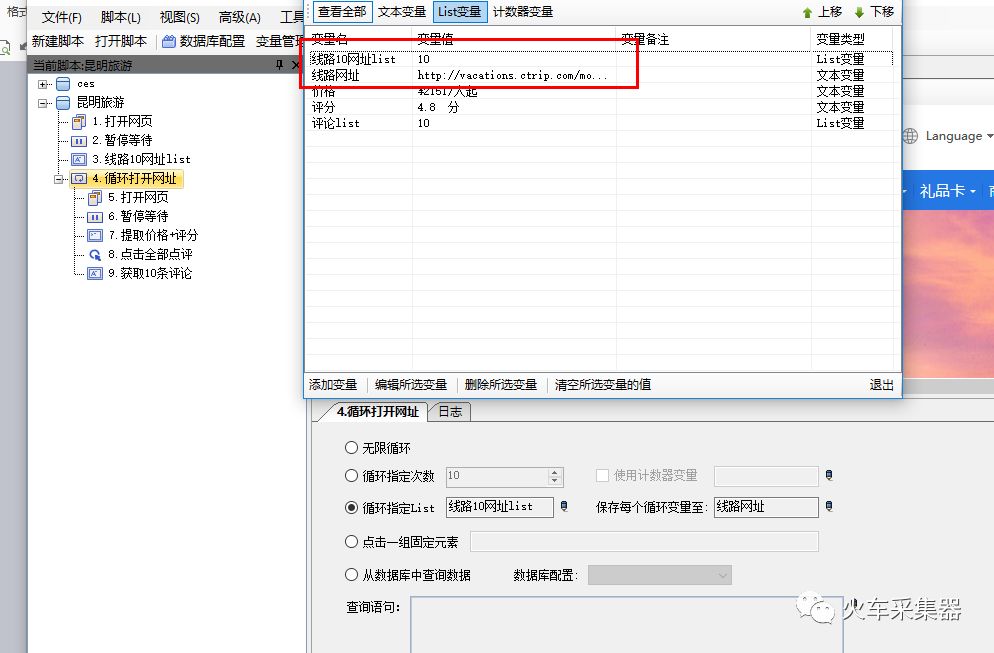
Task: Show 查看全部 variables filter
Action: (342, 12)
